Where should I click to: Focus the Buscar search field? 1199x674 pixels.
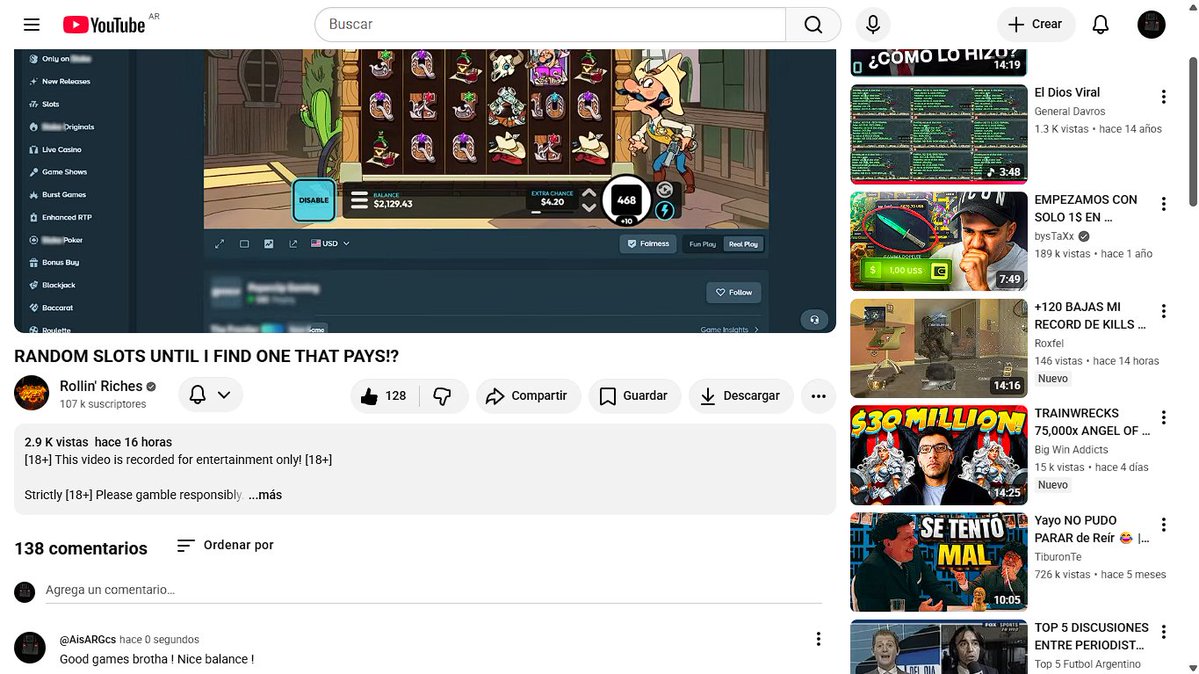(x=551, y=24)
